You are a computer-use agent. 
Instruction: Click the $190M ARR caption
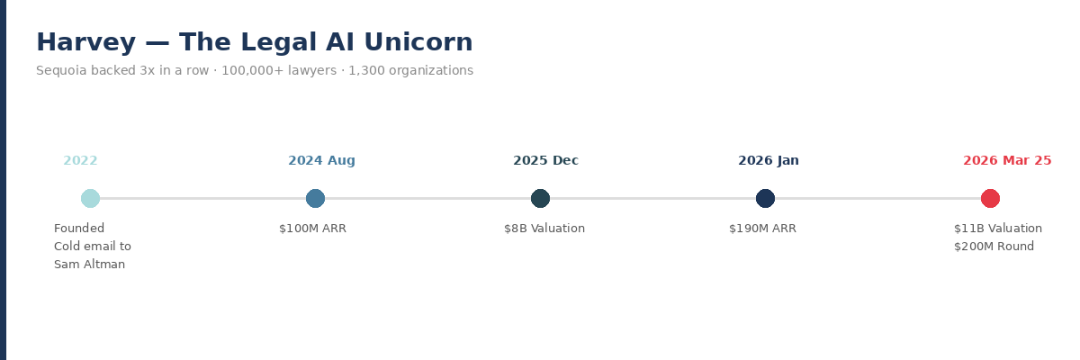point(762,229)
